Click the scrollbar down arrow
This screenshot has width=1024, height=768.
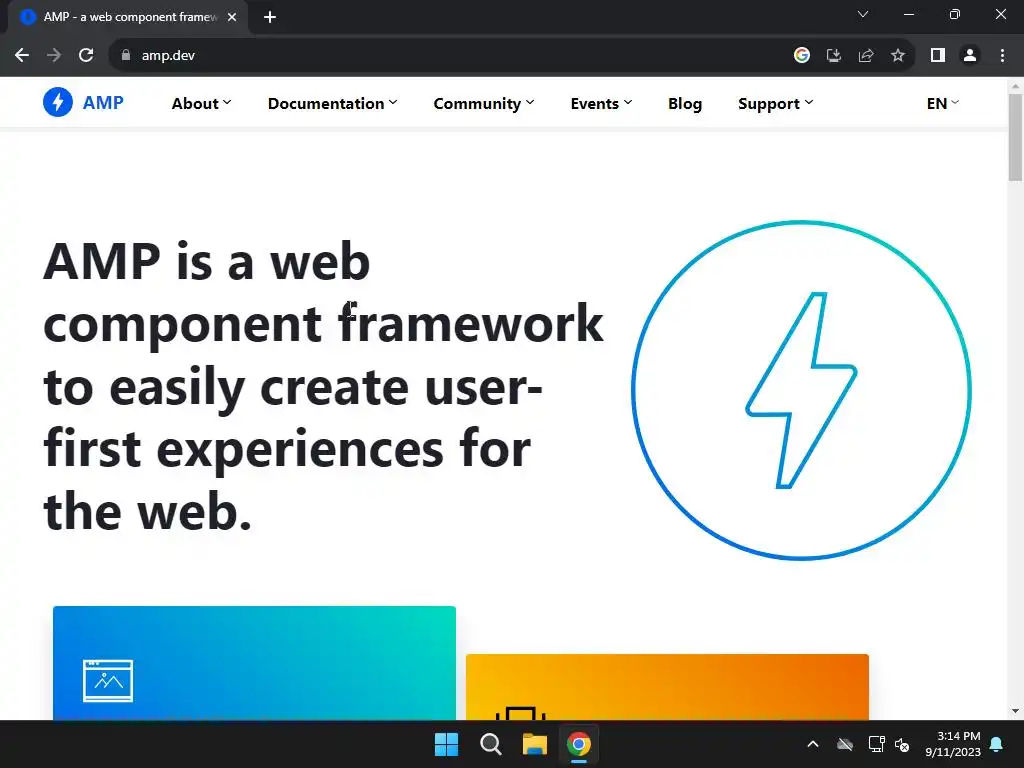(x=1015, y=711)
